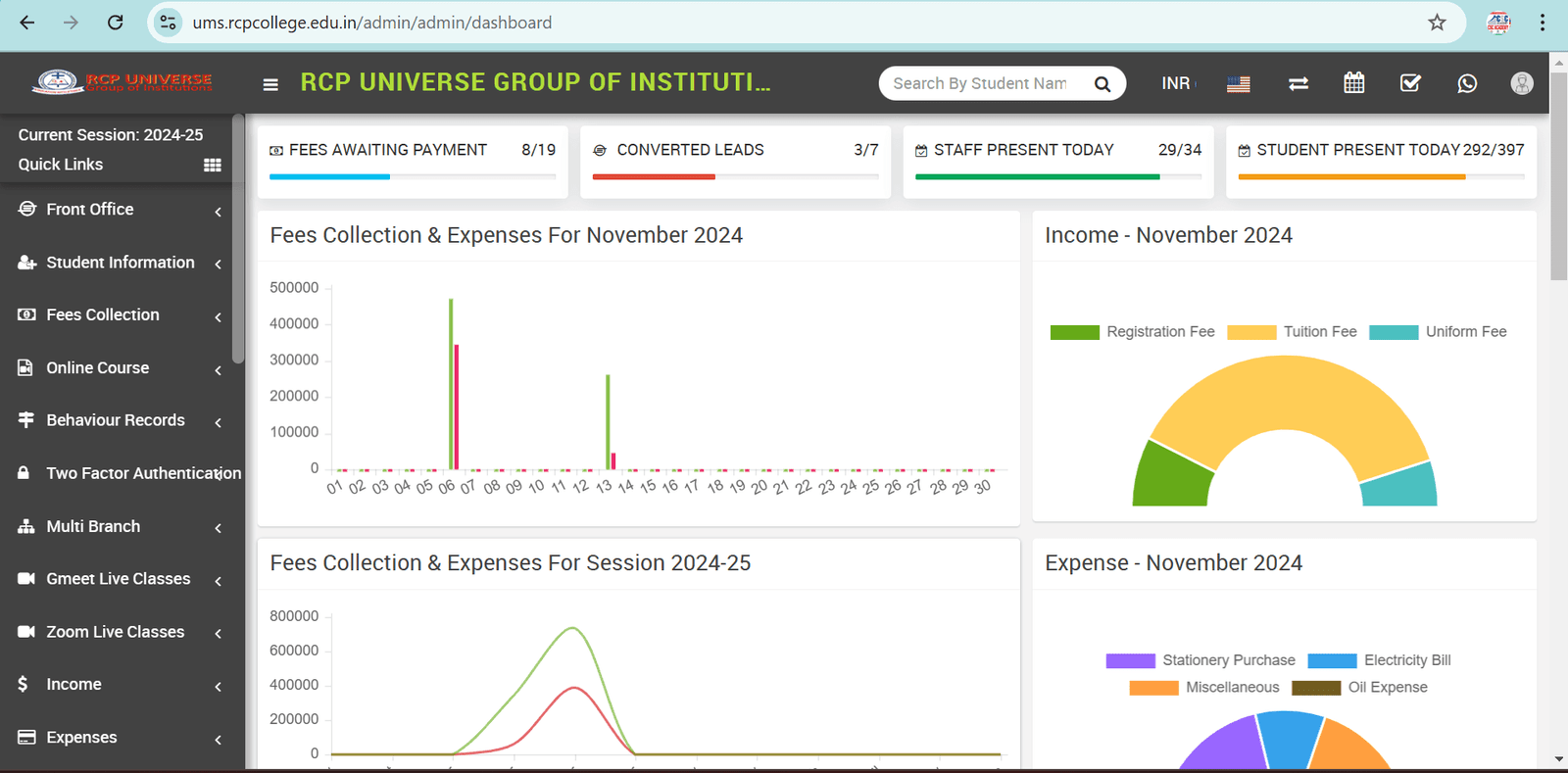1568x773 pixels.
Task: Click the hamburger menu sidebar toggle
Action: 270,84
